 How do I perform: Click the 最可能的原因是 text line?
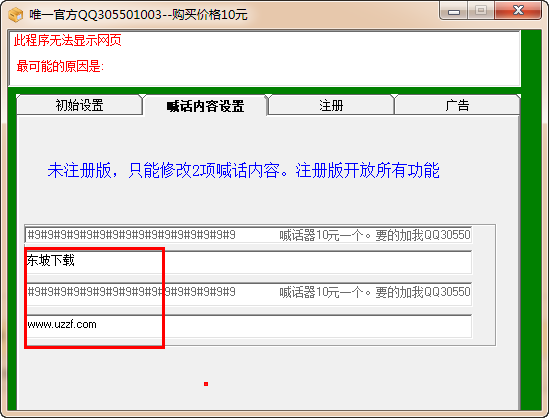pos(60,66)
